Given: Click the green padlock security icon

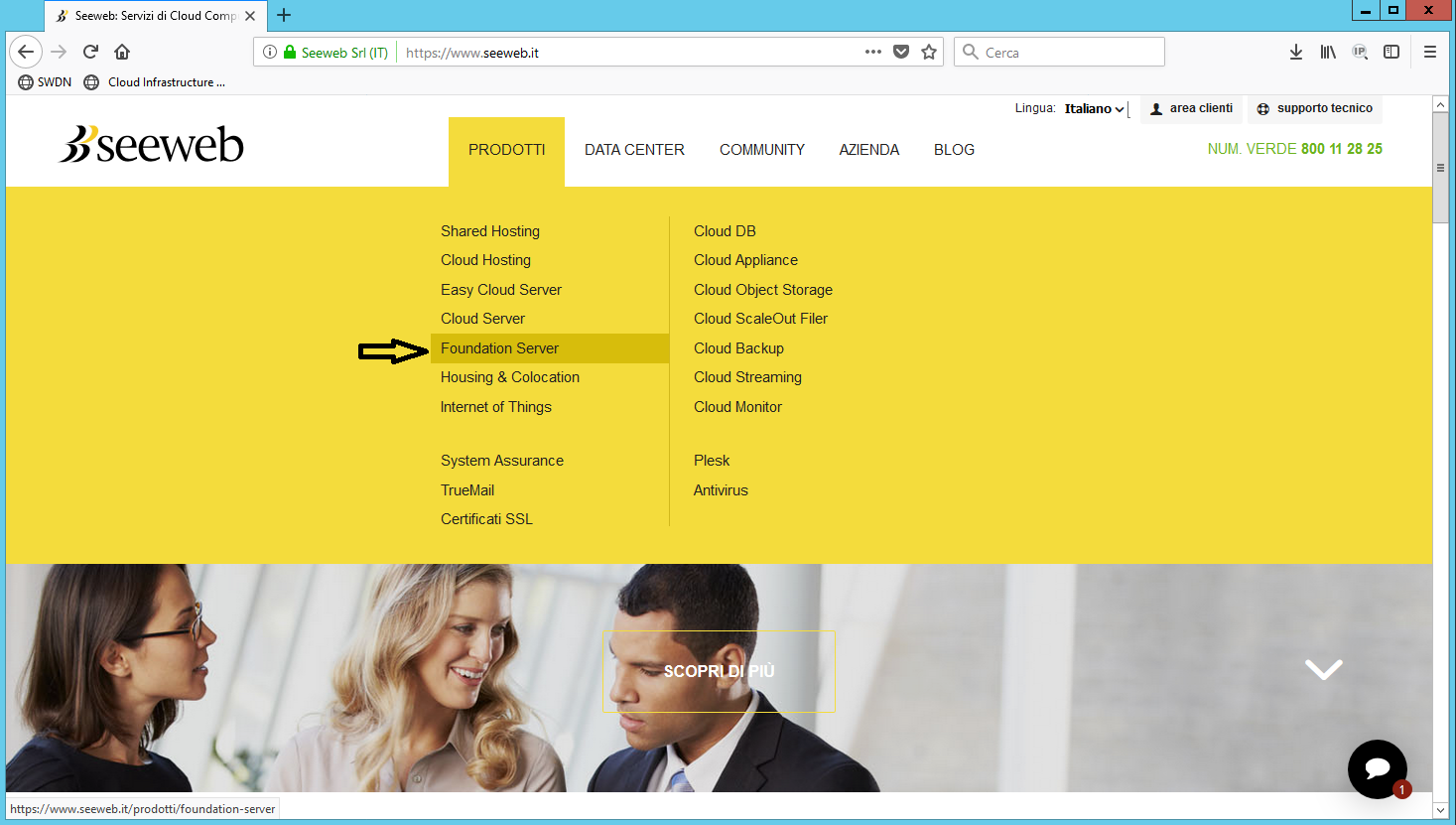Looking at the screenshot, I should coord(290,52).
